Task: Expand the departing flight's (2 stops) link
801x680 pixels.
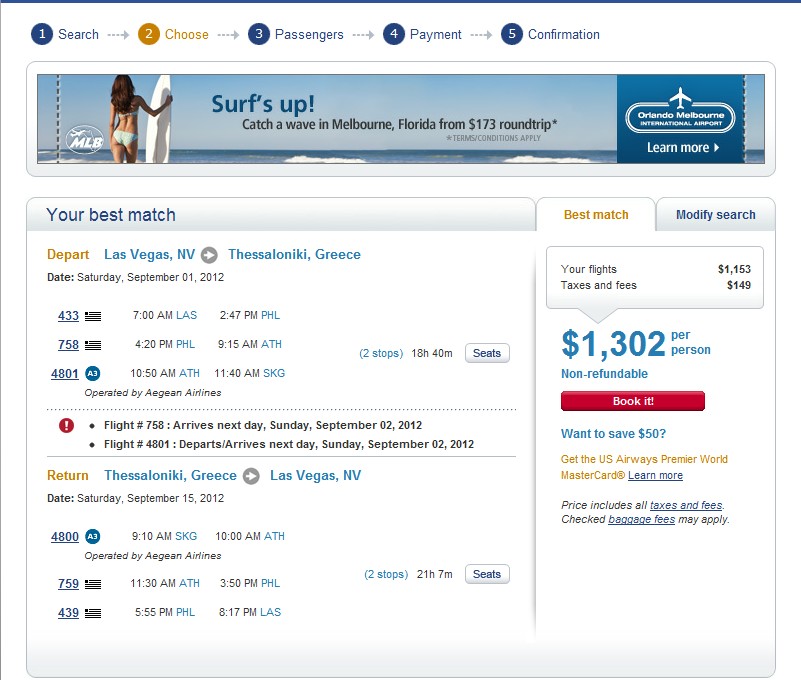Action: (x=381, y=353)
